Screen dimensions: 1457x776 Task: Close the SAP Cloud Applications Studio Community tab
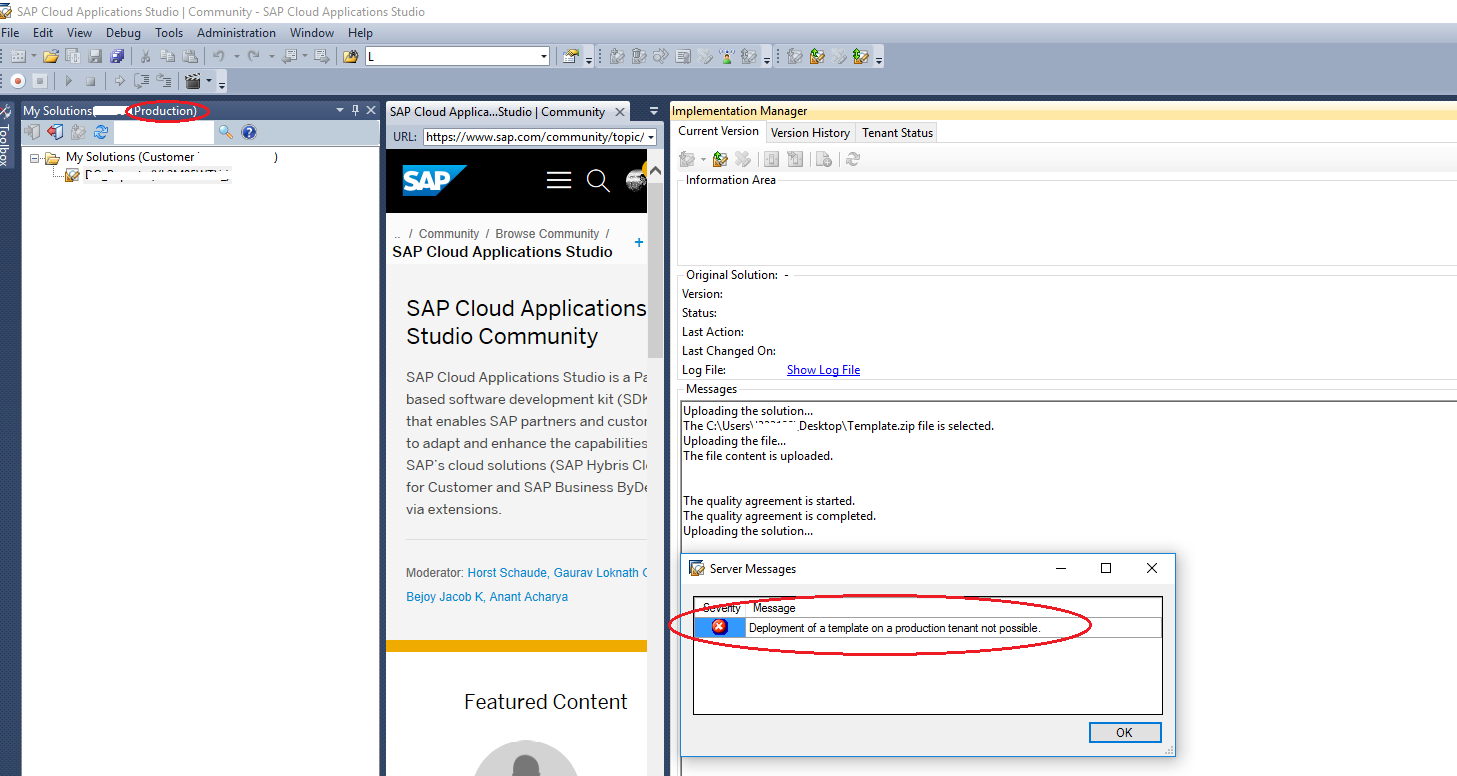[x=620, y=112]
